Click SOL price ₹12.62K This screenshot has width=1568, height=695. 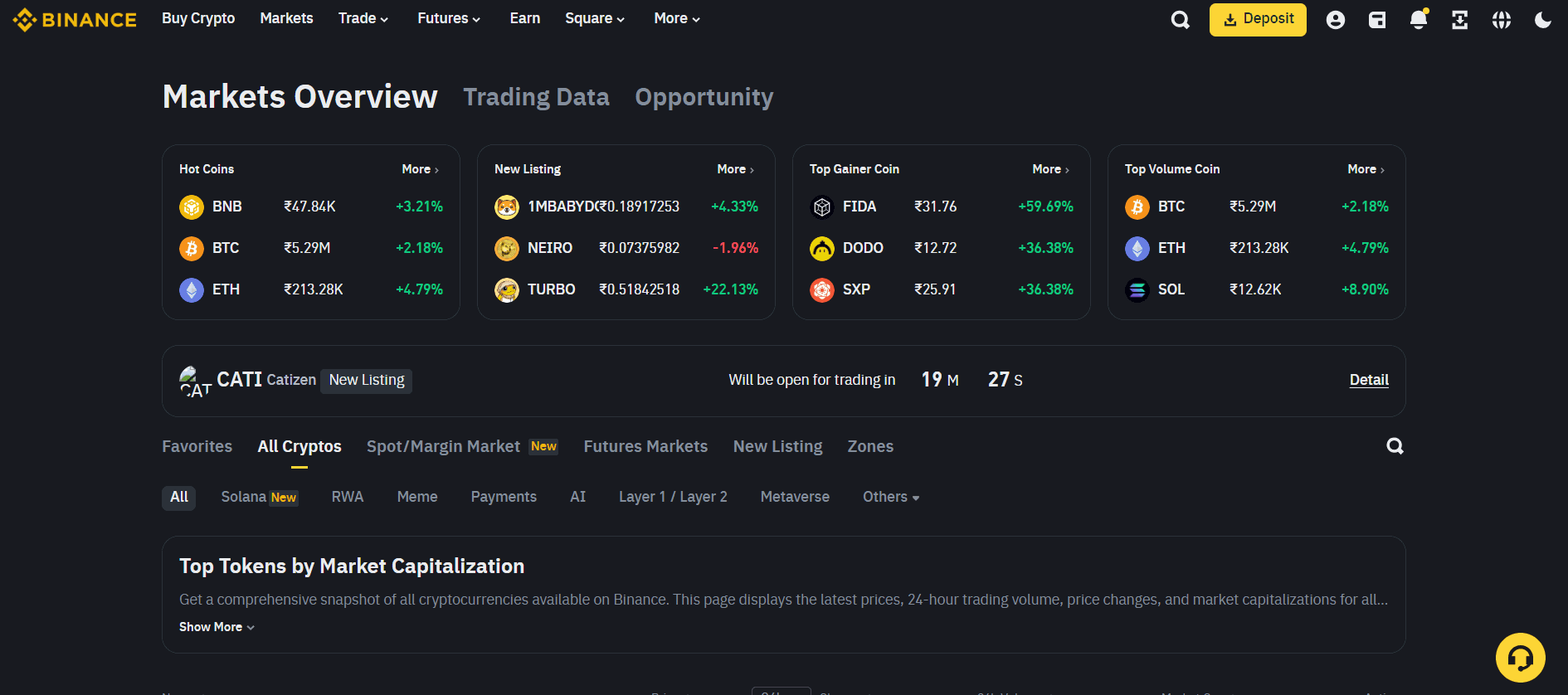click(x=1255, y=289)
